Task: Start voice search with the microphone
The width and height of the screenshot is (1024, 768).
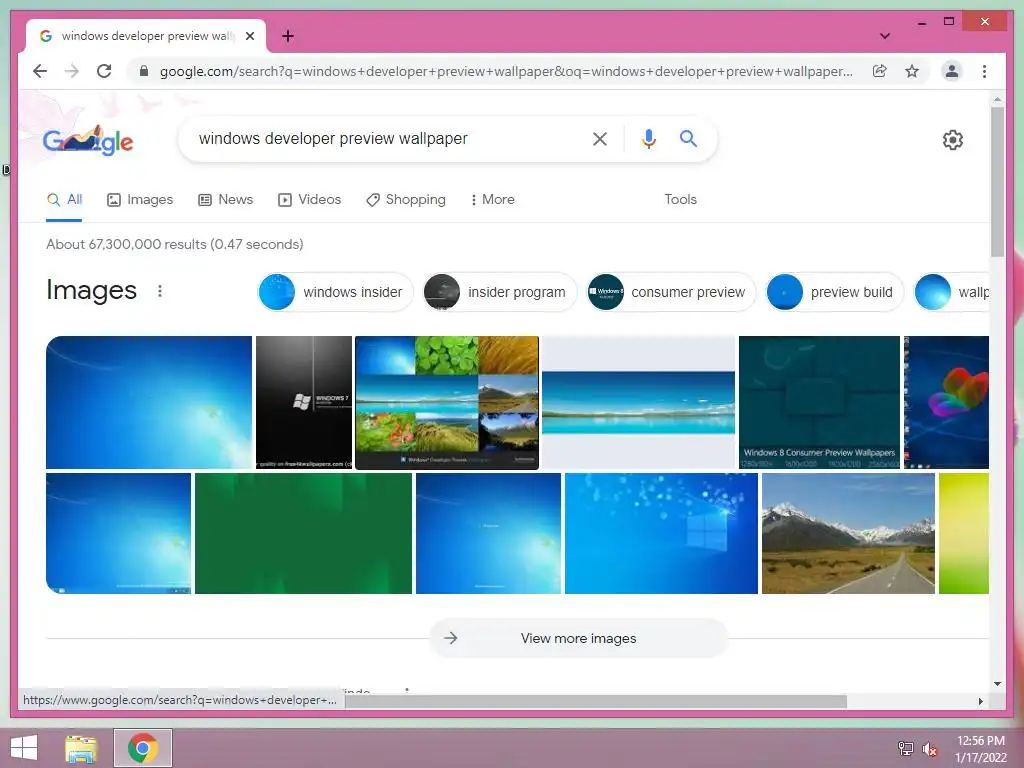Action: [648, 138]
